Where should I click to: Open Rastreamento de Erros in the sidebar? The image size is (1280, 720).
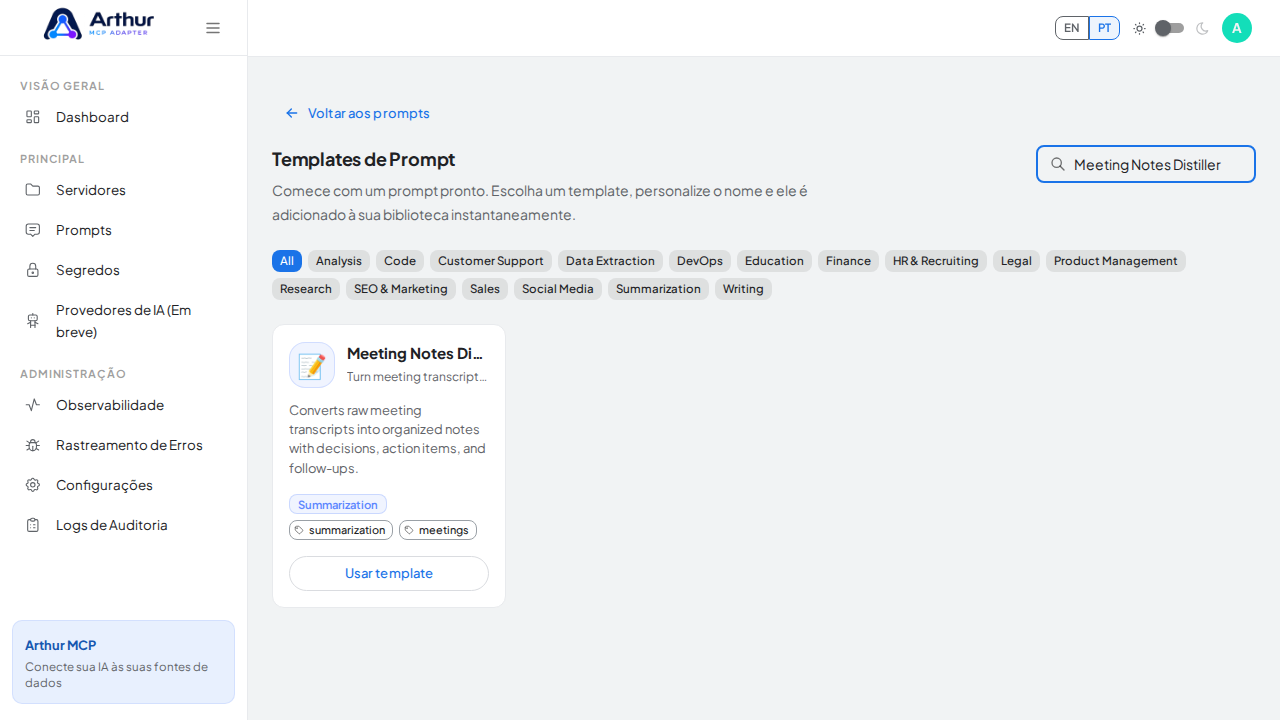pyautogui.click(x=124, y=445)
